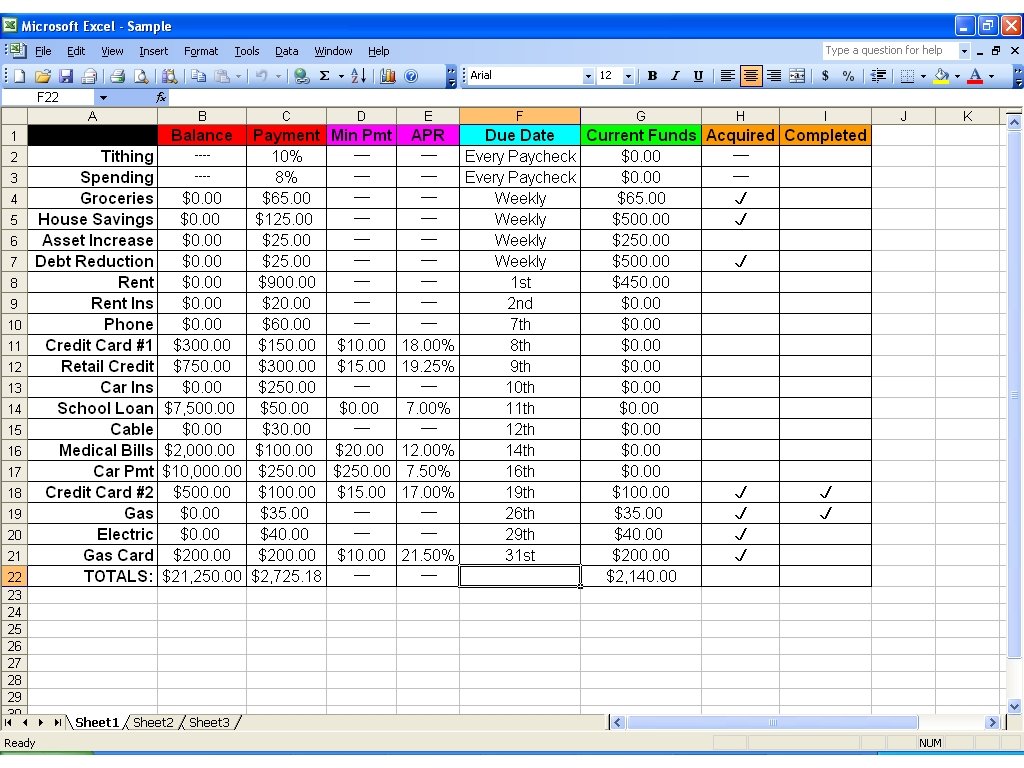Click the last sheet tab scroll button
The image size is (1024, 768).
(x=57, y=722)
